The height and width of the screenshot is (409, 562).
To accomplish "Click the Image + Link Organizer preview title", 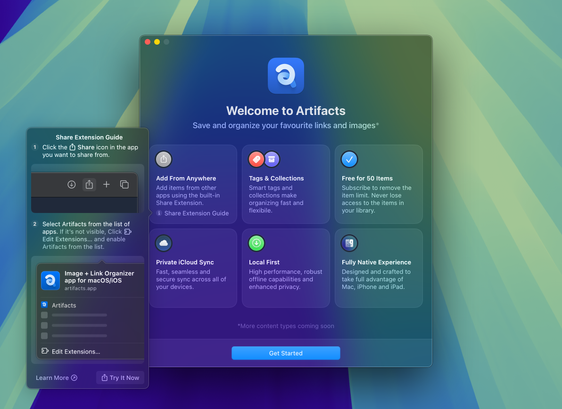I will coord(99,277).
